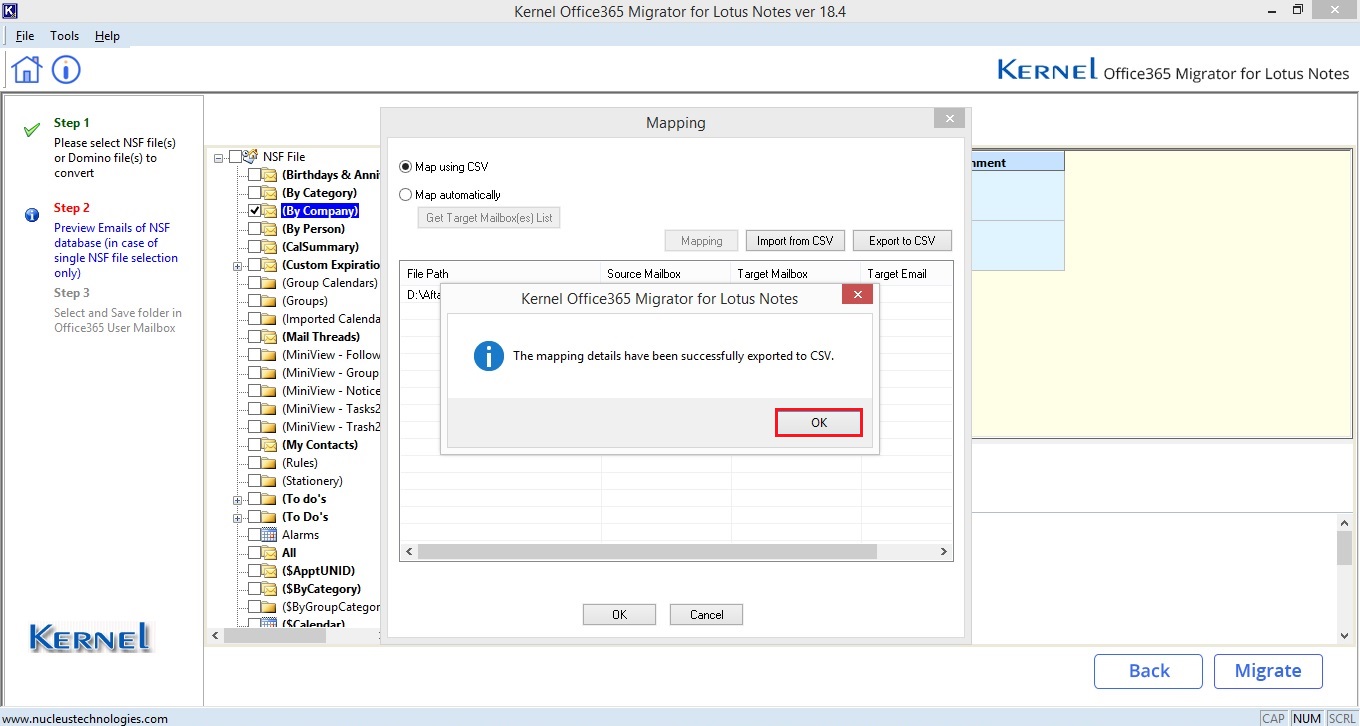The image size is (1360, 726).
Task: Click the Alarms calendar icon
Action: click(x=270, y=535)
